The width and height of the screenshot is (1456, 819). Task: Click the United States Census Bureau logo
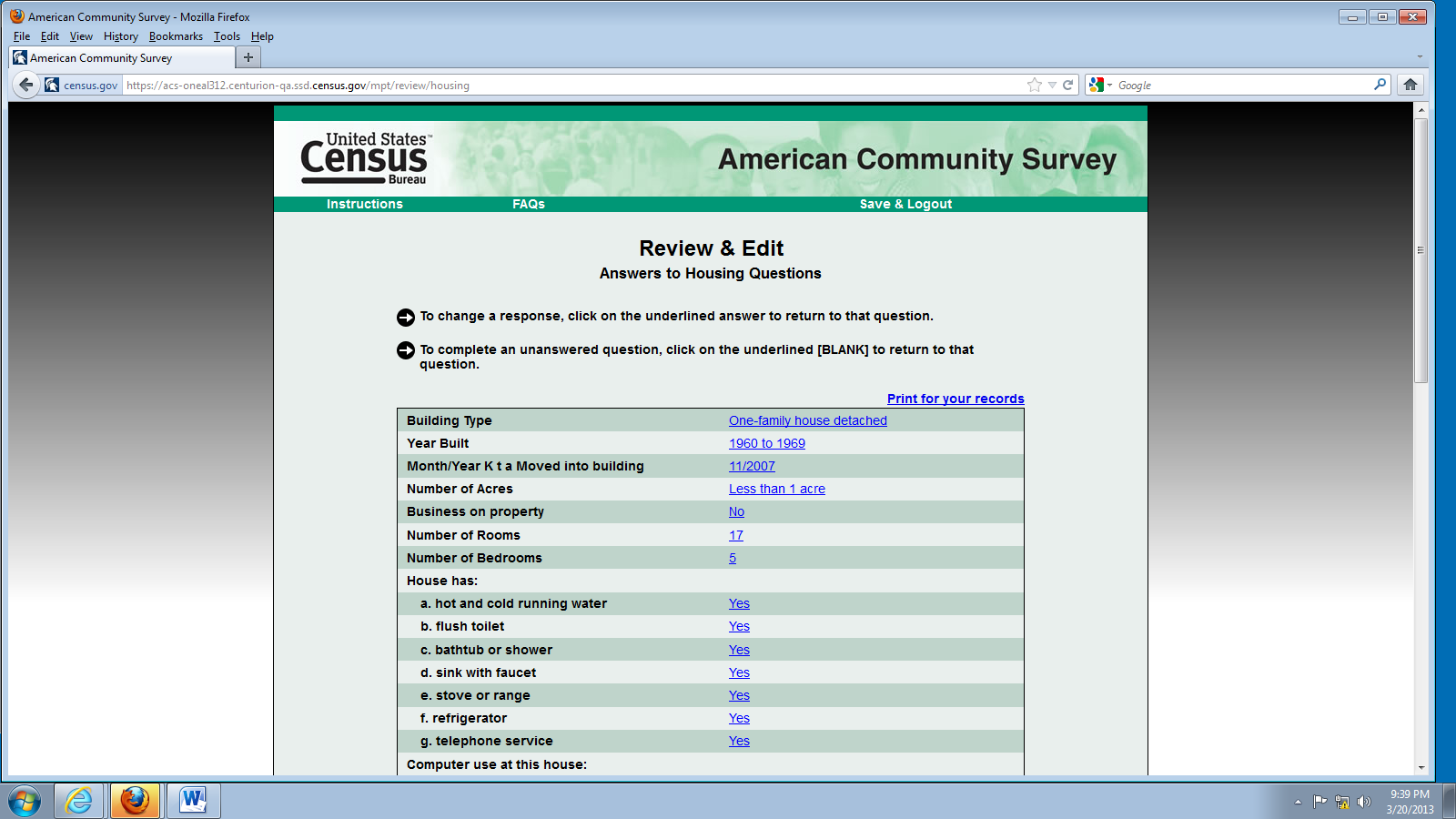tap(365, 158)
